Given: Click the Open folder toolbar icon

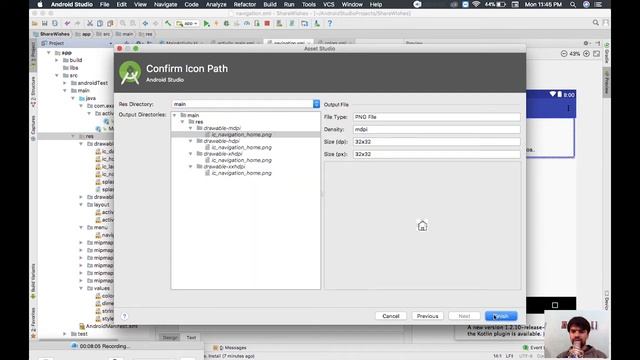Looking at the screenshot, I should tap(35, 24).
